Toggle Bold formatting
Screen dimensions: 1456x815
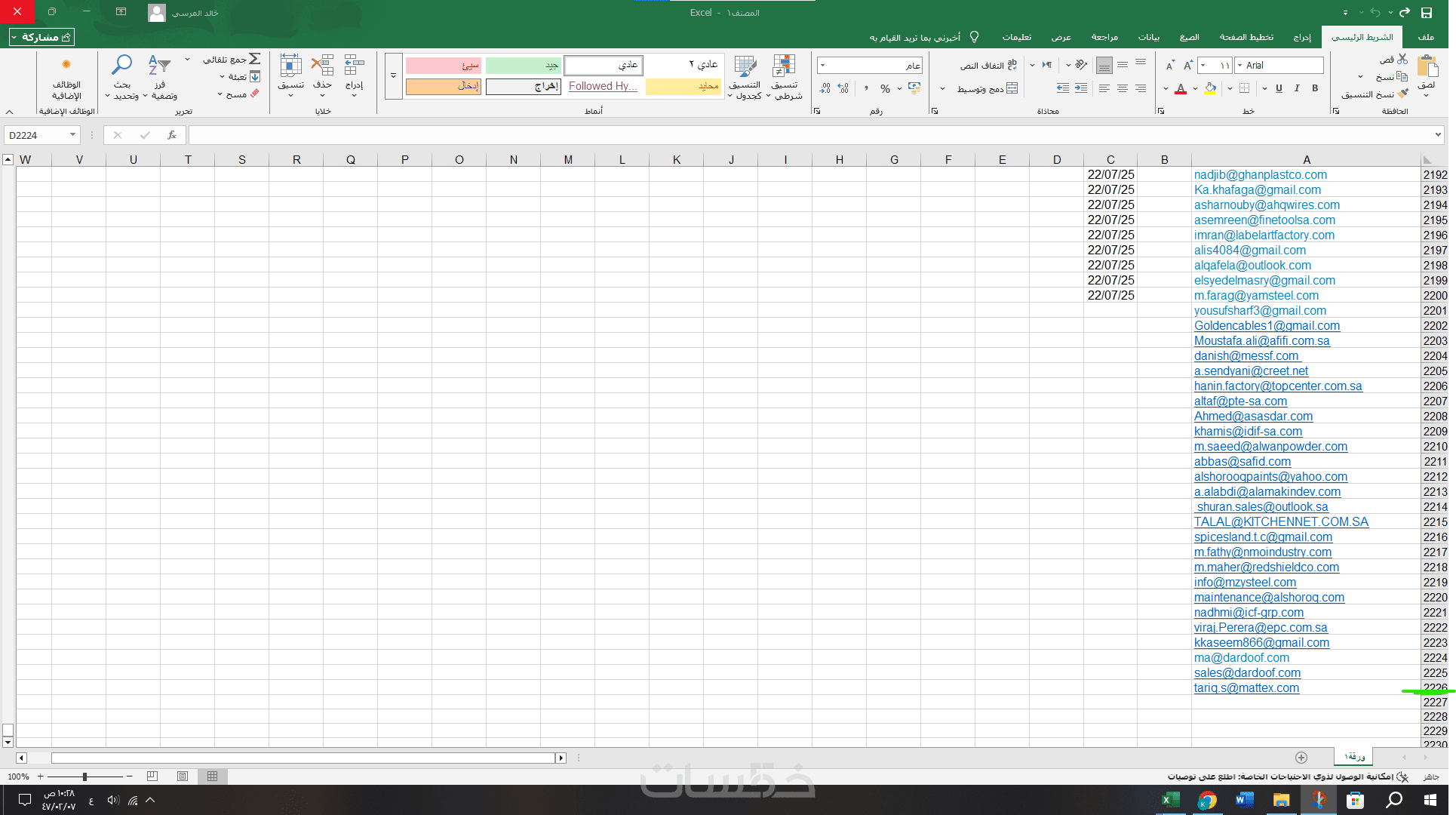click(1315, 88)
